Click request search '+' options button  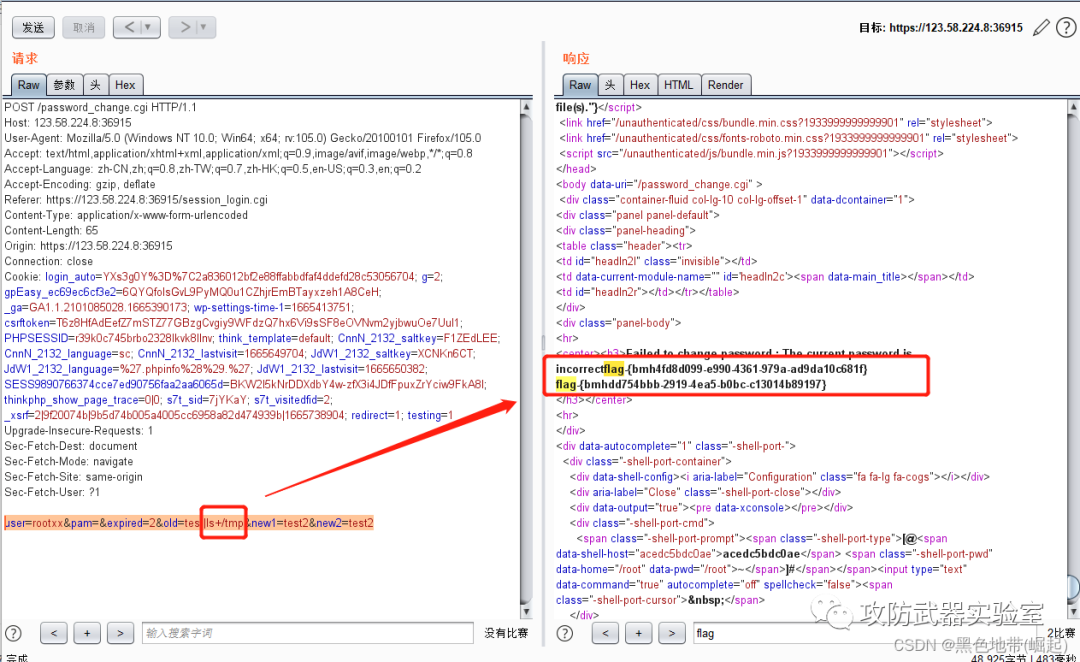pyautogui.click(x=87, y=633)
